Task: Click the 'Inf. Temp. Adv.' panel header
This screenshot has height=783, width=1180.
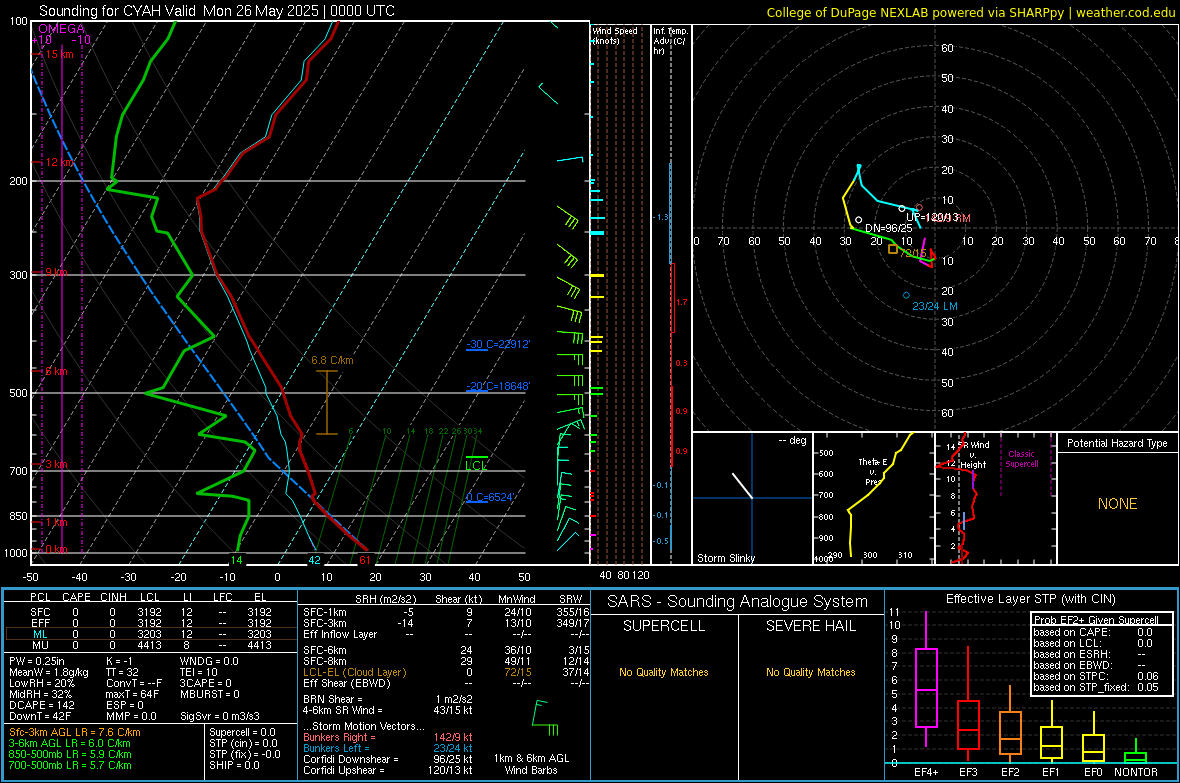Action: 670,41
